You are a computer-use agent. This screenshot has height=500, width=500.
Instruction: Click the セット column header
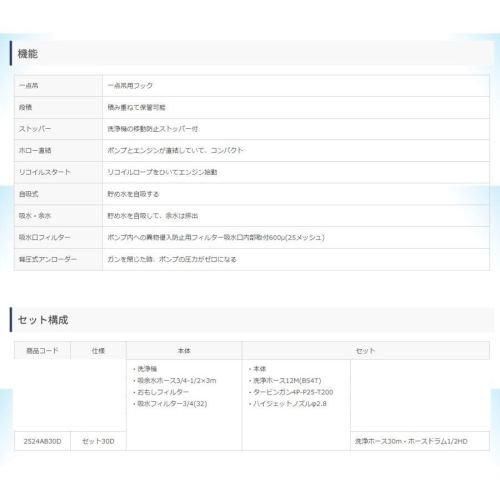[366, 351]
